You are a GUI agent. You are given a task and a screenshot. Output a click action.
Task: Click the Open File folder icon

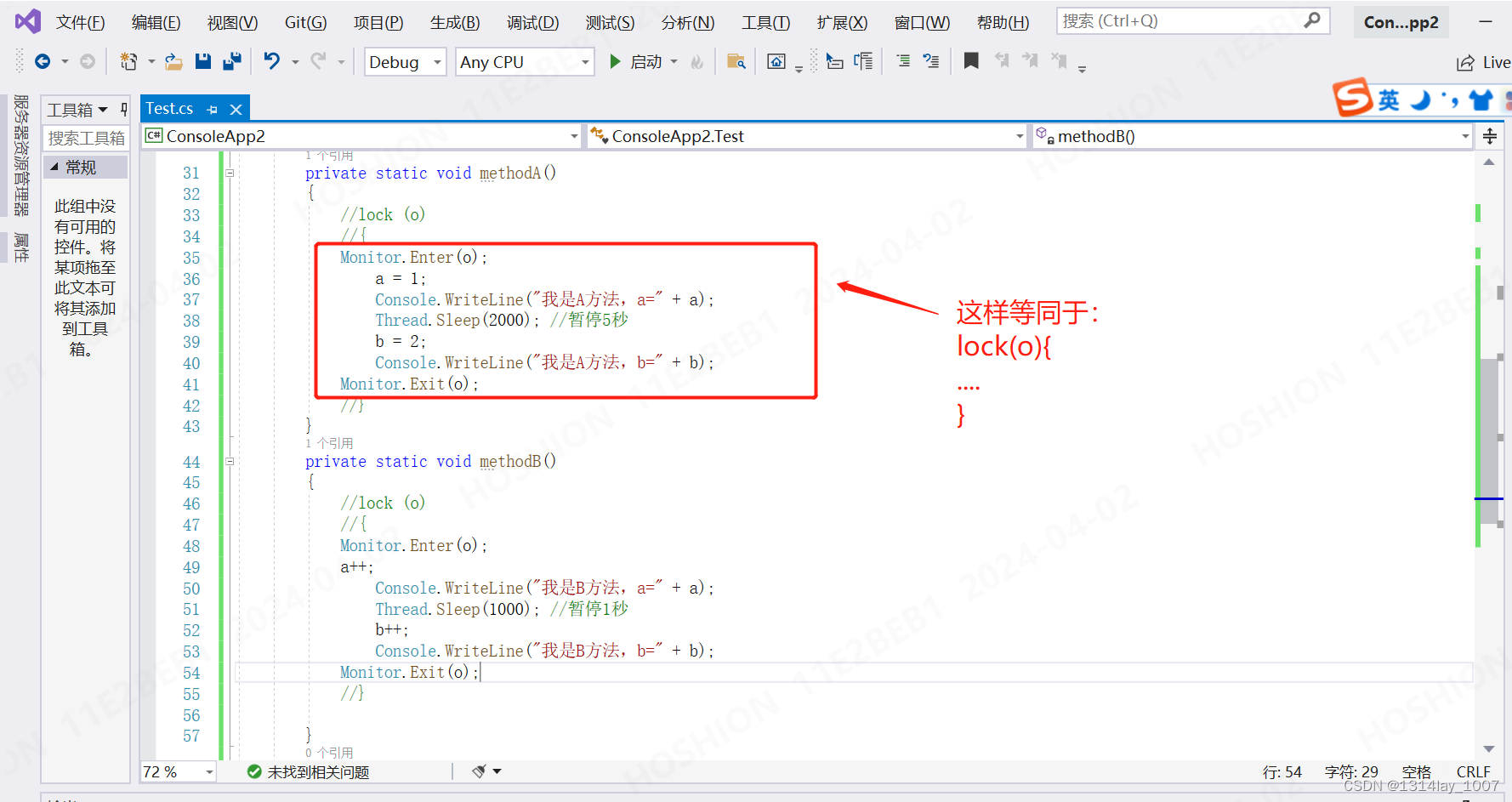[173, 61]
